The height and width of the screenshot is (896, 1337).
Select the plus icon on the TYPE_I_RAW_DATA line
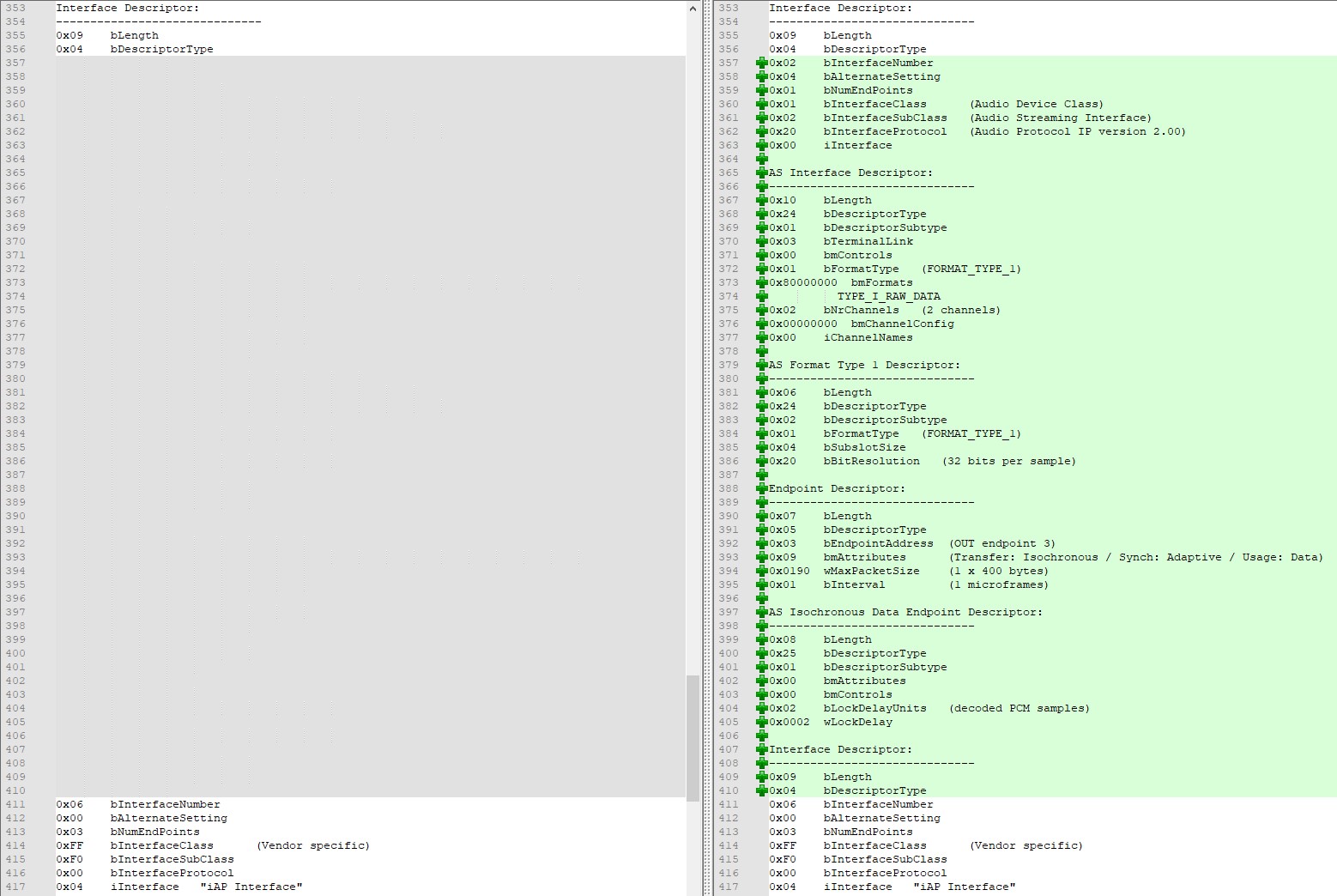(761, 296)
